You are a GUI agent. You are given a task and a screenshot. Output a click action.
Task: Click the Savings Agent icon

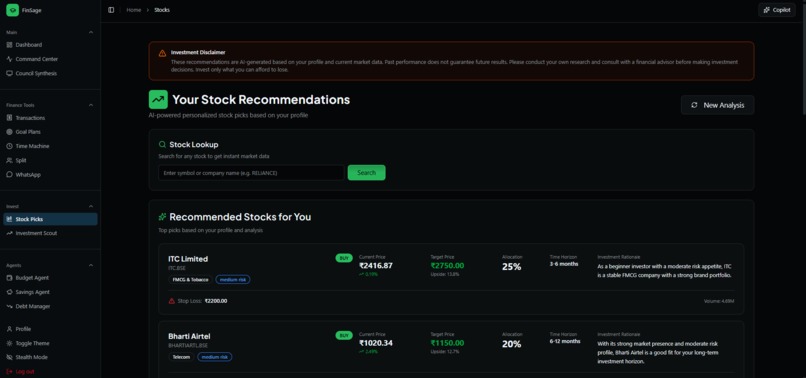click(9, 292)
